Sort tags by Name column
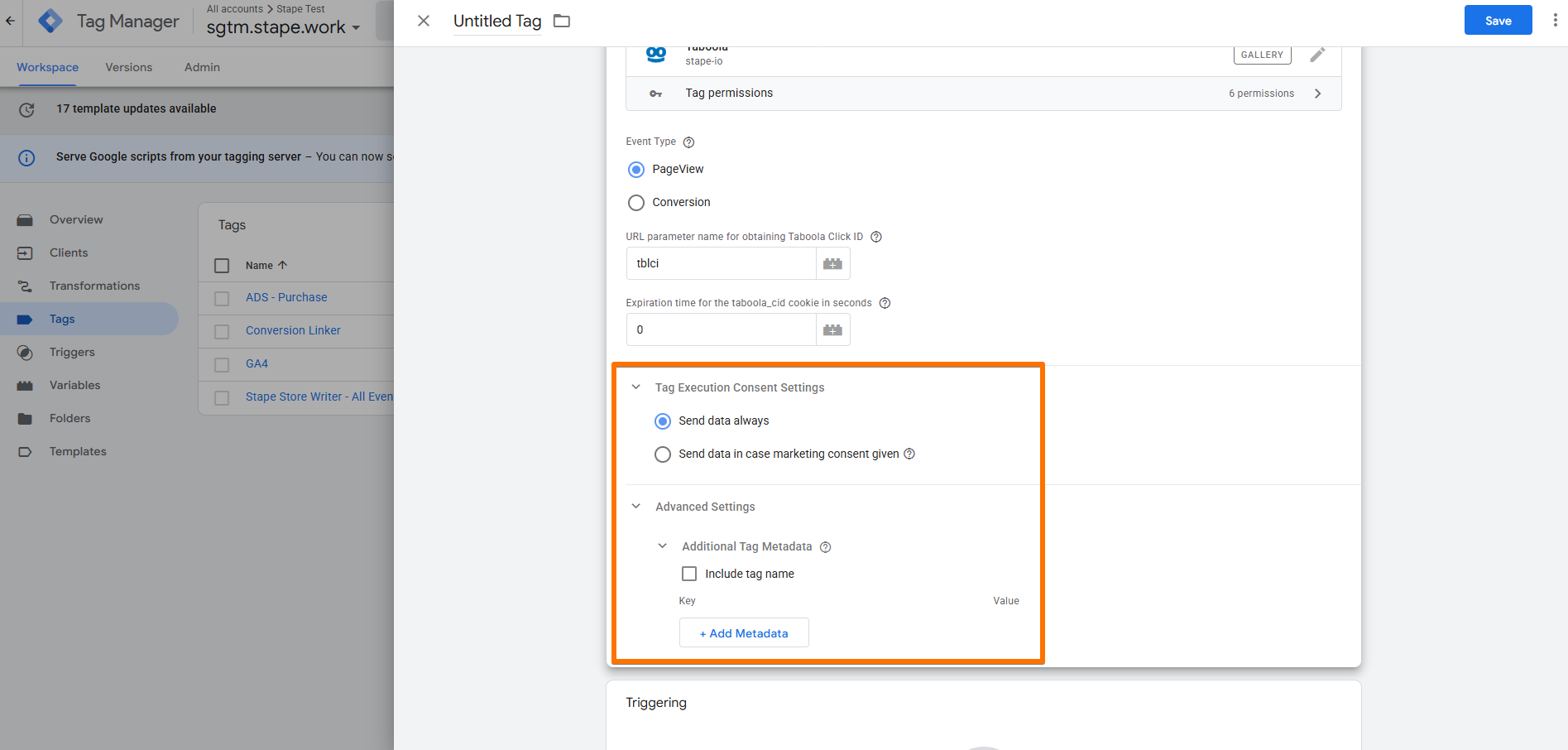 pyautogui.click(x=266, y=266)
